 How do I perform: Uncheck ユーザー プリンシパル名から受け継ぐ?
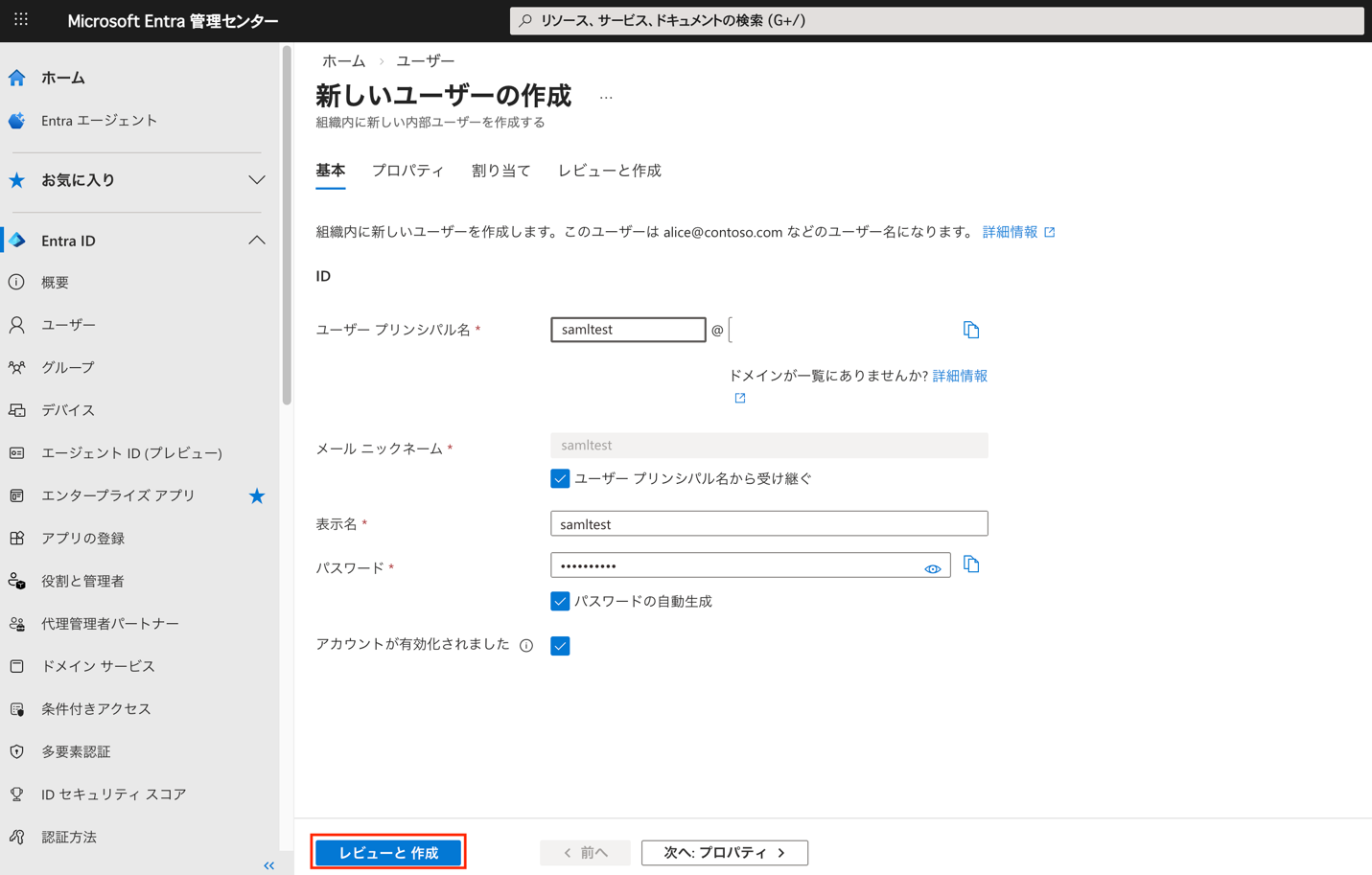pos(559,477)
